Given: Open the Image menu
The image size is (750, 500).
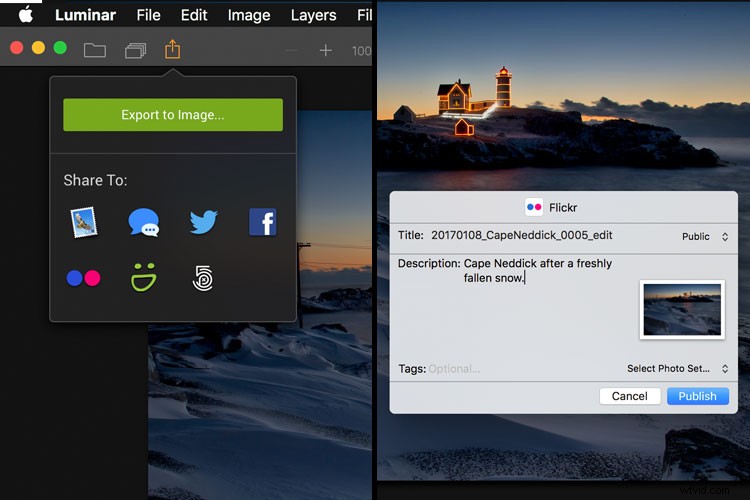Looking at the screenshot, I should coord(249,15).
